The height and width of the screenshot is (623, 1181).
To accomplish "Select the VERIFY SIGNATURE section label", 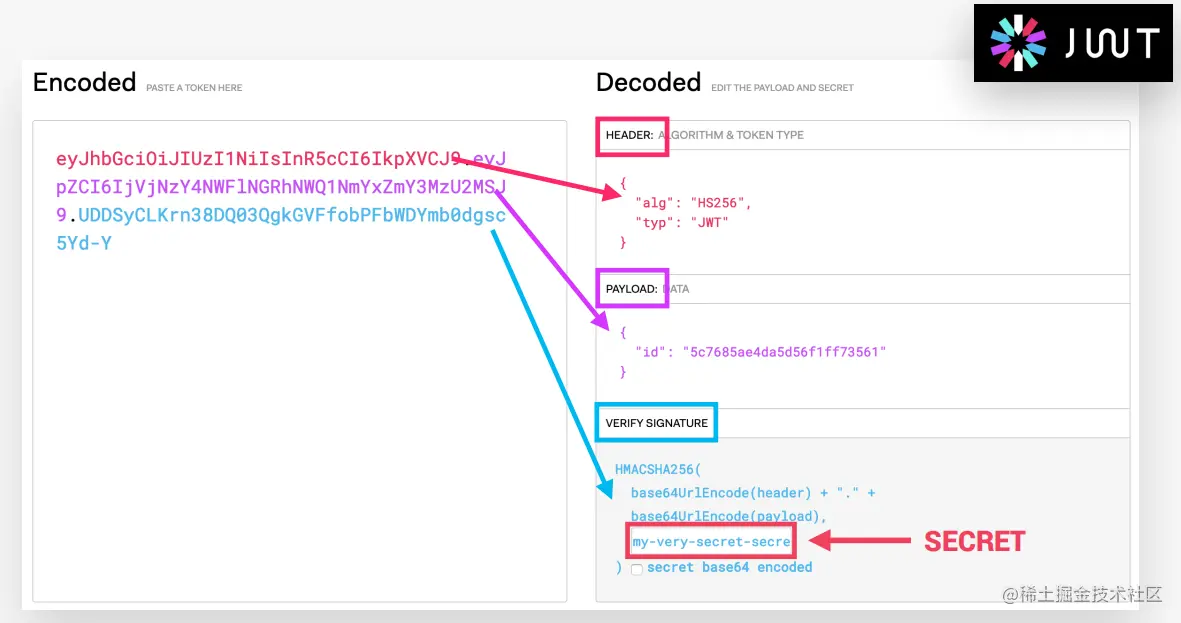I will pyautogui.click(x=656, y=424).
